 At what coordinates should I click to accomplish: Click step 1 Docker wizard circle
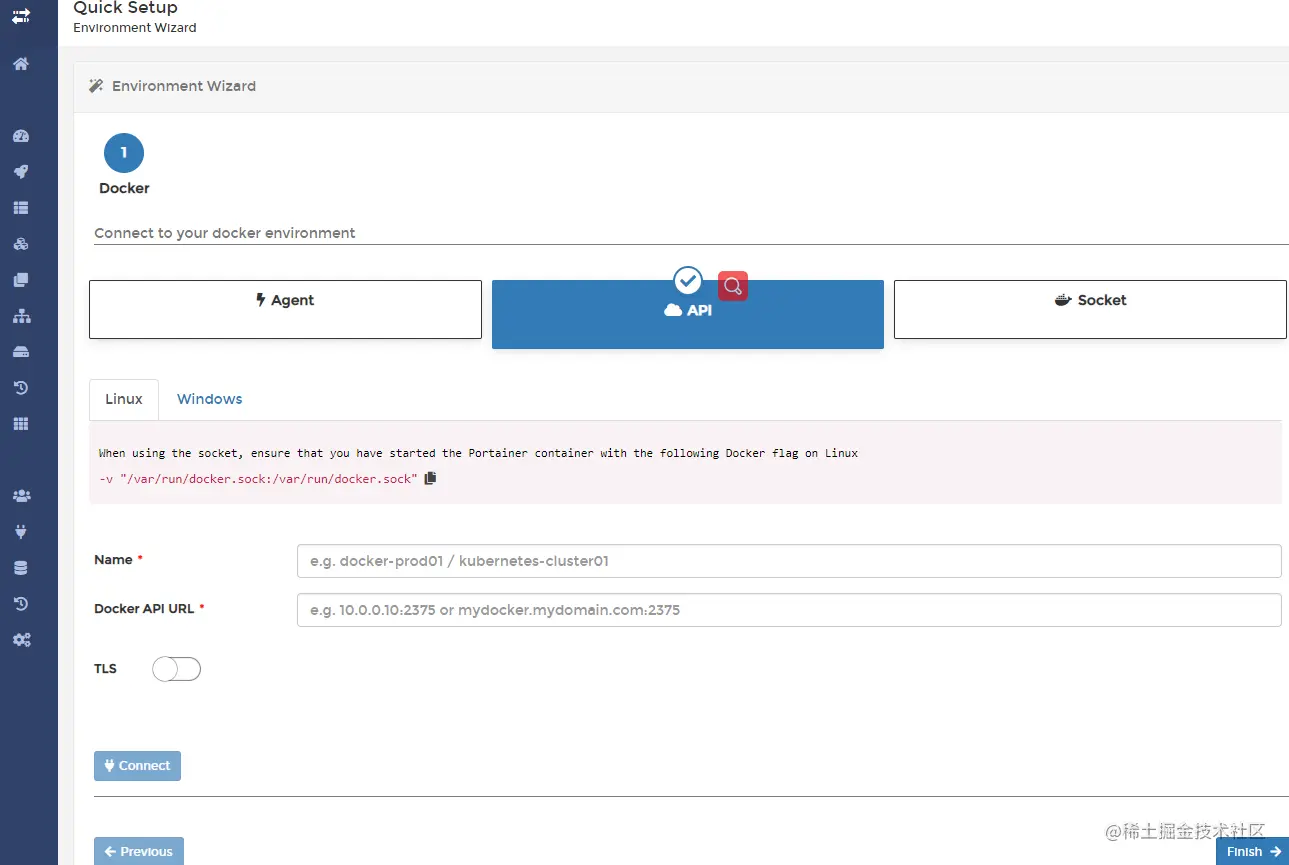pyautogui.click(x=124, y=153)
